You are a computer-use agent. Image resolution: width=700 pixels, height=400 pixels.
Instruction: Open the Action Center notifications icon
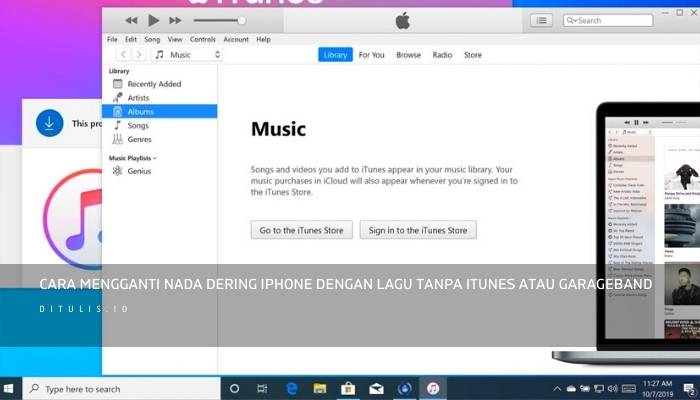tap(689, 389)
